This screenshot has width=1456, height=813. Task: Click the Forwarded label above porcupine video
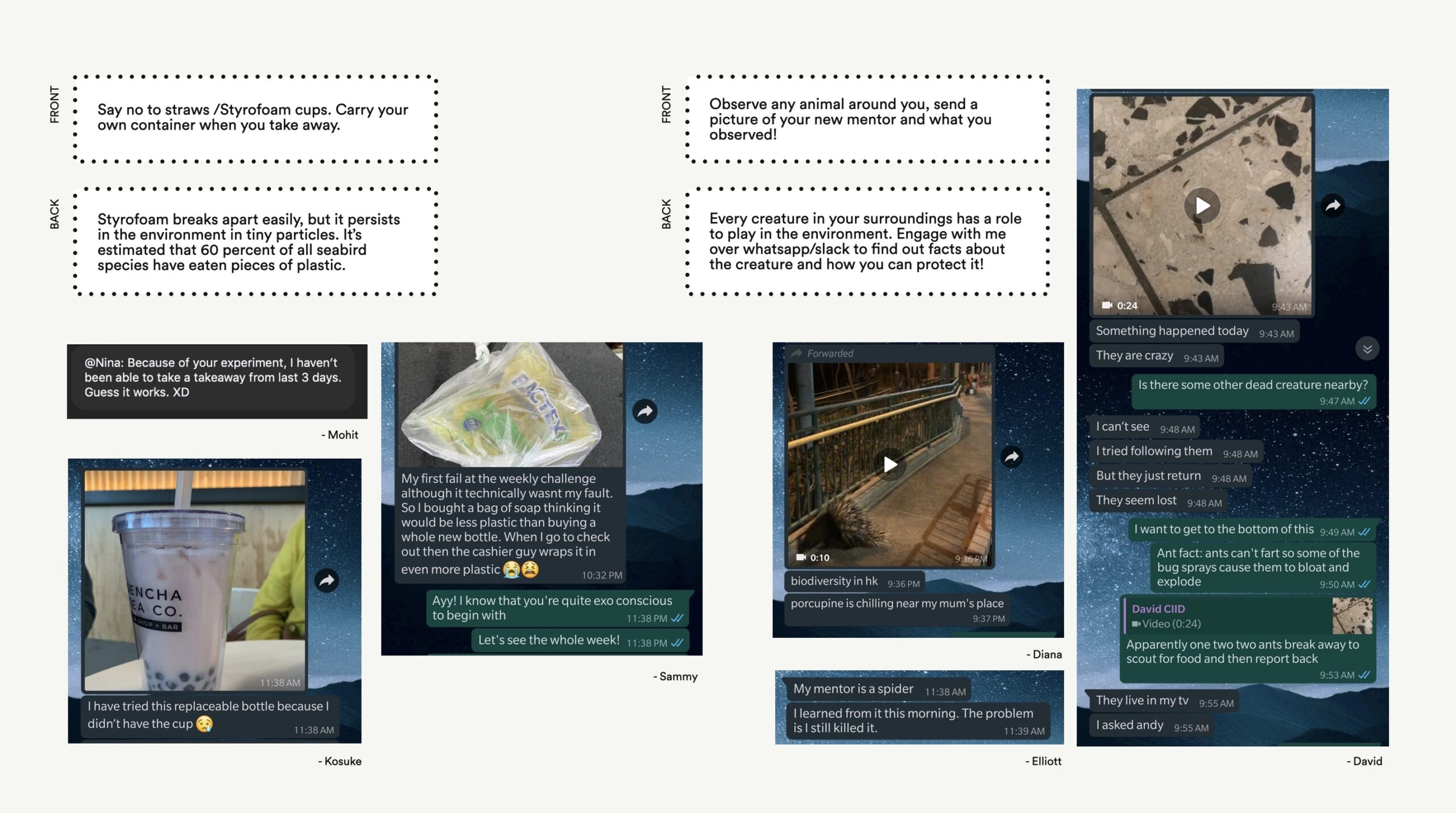coord(829,353)
